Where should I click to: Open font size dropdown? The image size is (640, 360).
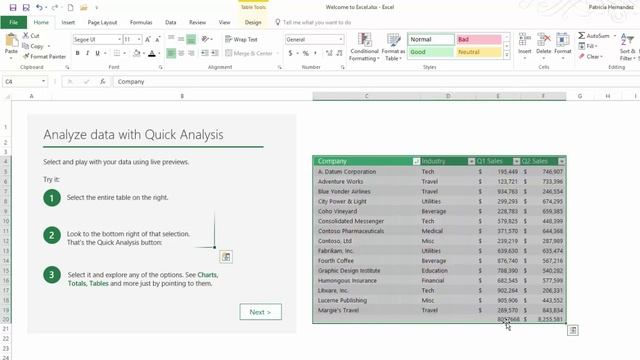[x=139, y=39]
